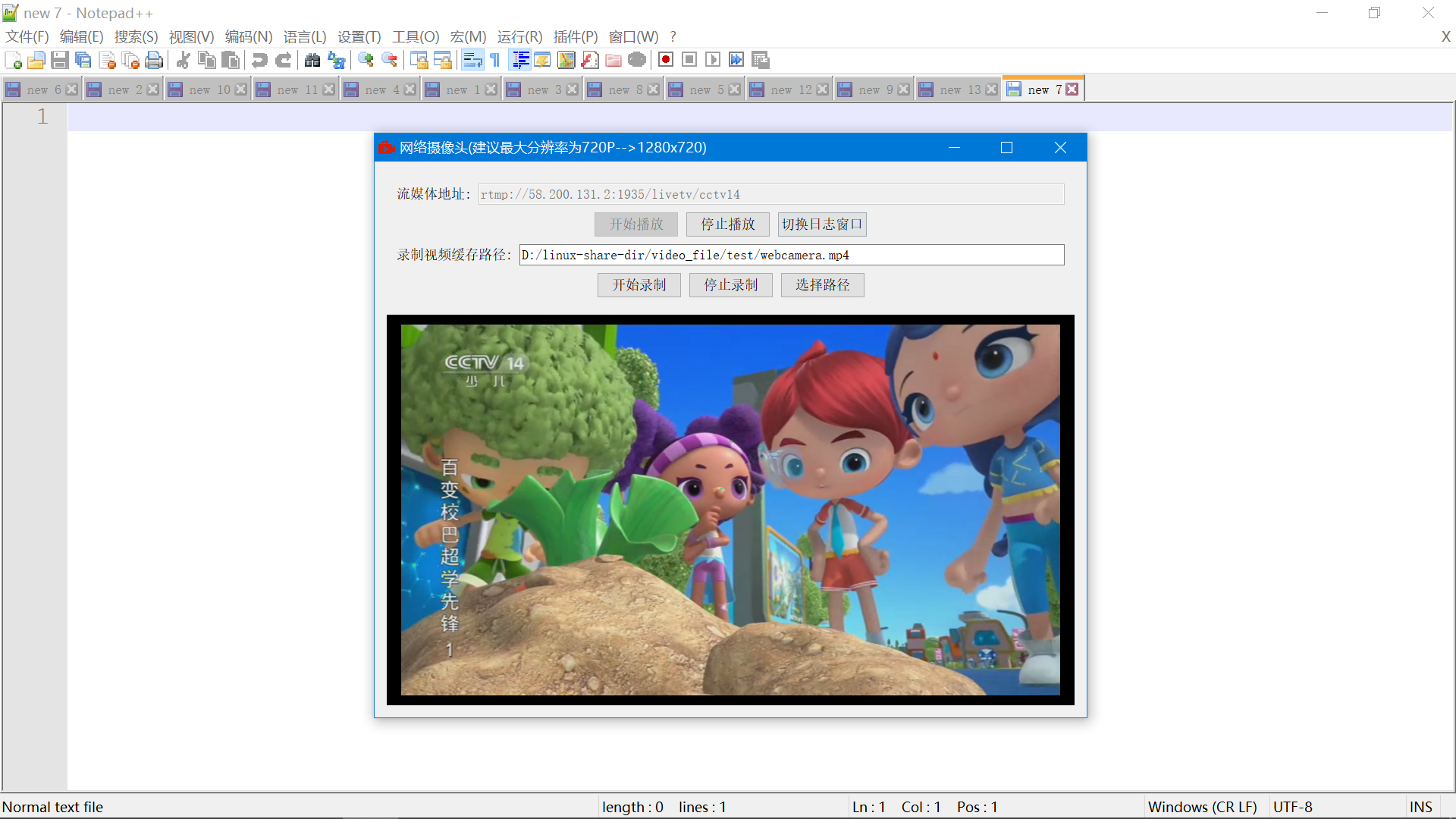Click the 开始录制 button
1456x819 pixels.
click(639, 285)
